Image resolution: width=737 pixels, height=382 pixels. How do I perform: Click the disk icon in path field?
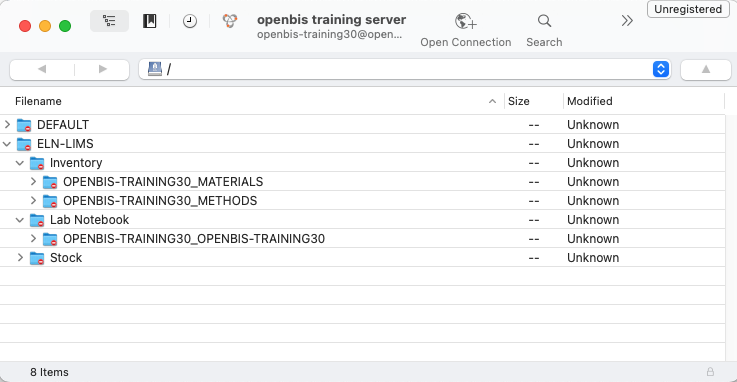coord(155,69)
